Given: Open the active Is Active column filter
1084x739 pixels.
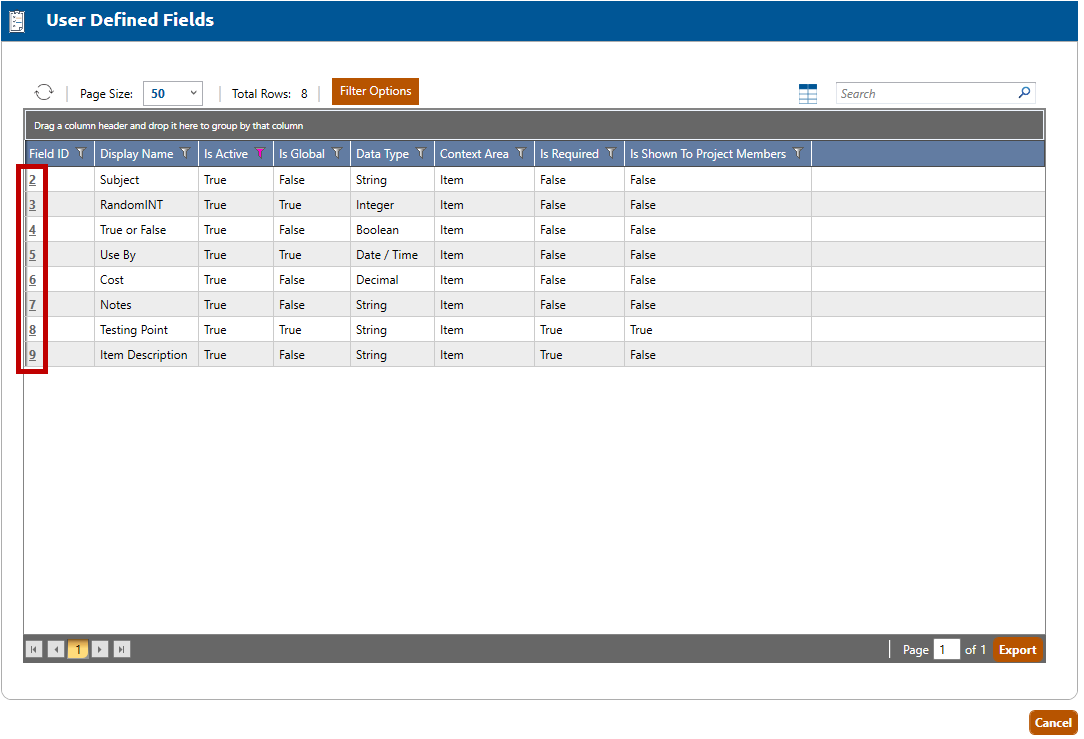Looking at the screenshot, I should point(260,154).
